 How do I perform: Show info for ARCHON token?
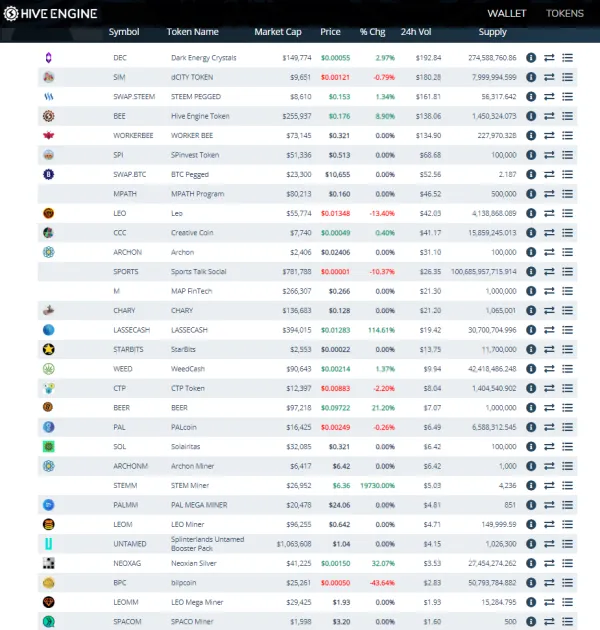pos(531,252)
